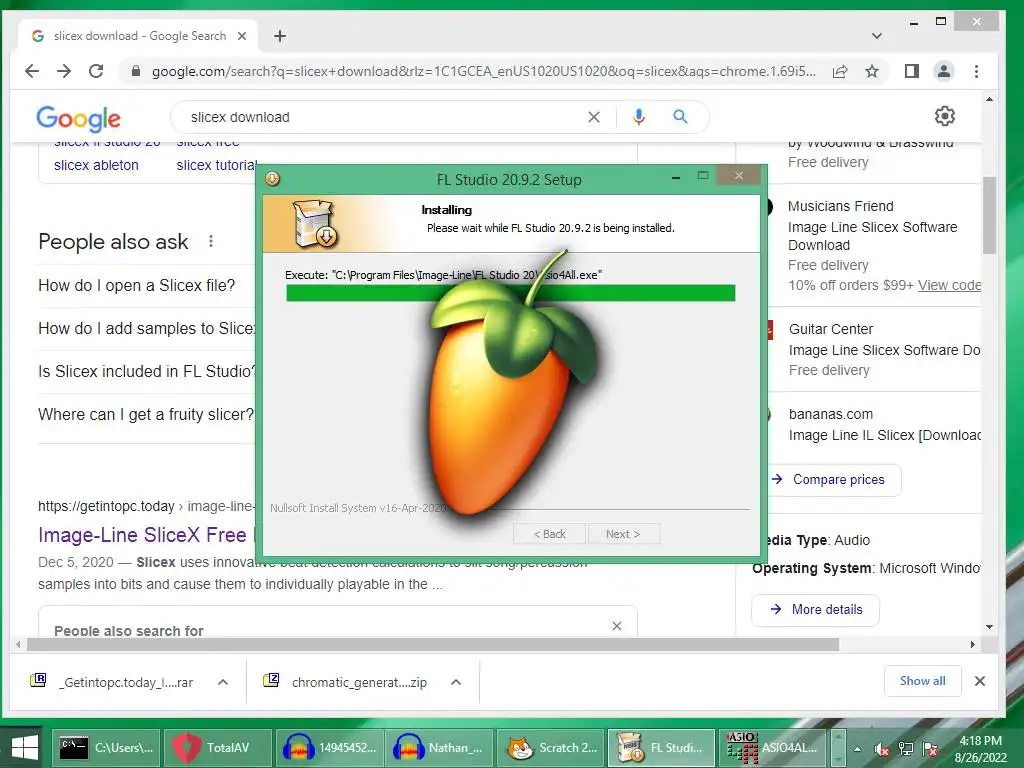Open Google quick settings gear
Image resolution: width=1024 pixels, height=768 pixels.
(944, 116)
